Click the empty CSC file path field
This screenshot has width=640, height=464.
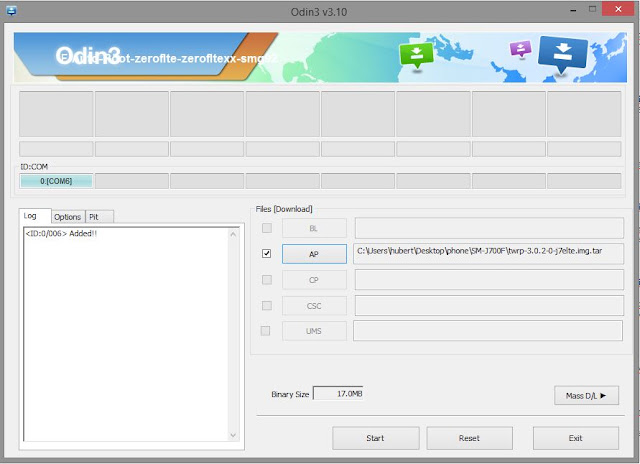[x=489, y=305]
